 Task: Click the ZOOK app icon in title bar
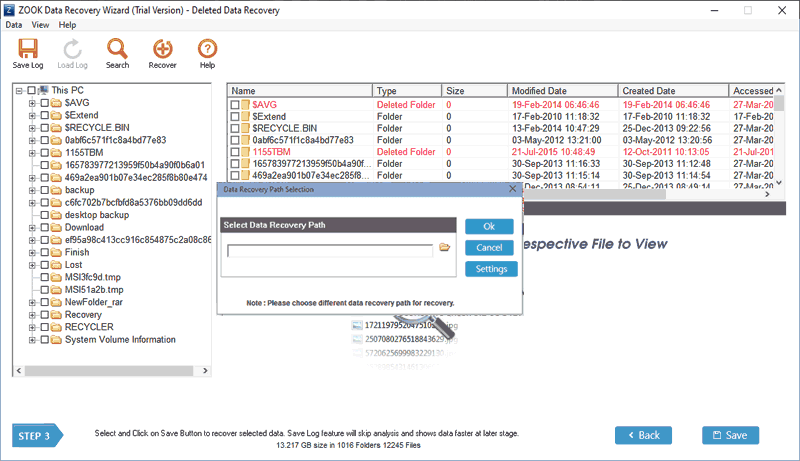[x=9, y=10]
